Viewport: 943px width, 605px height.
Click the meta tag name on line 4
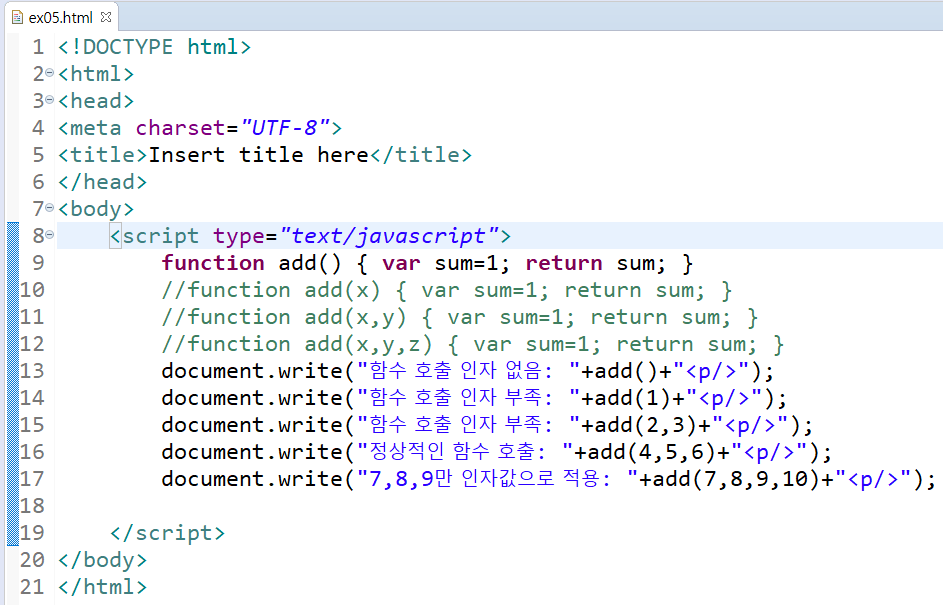pos(96,128)
